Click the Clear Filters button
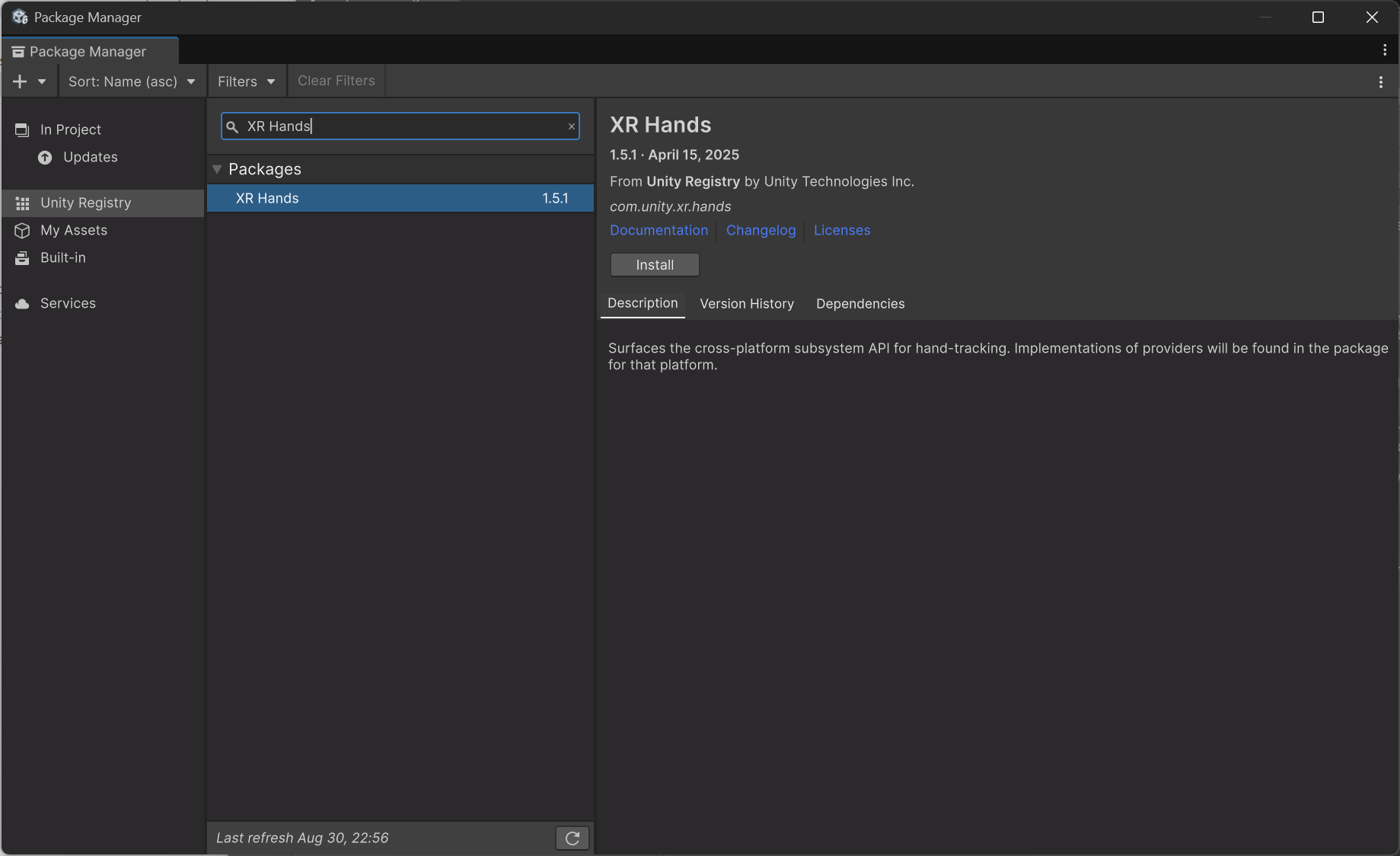 pos(336,81)
